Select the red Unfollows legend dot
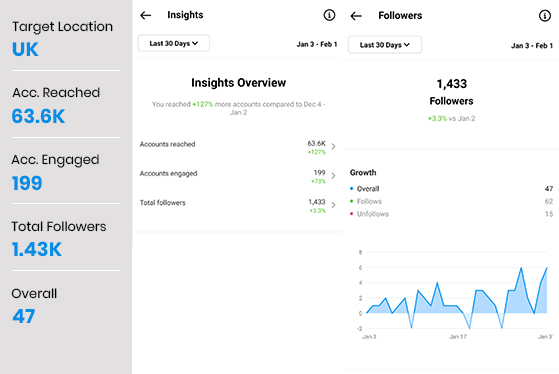This screenshot has width=559, height=374. tap(352, 214)
